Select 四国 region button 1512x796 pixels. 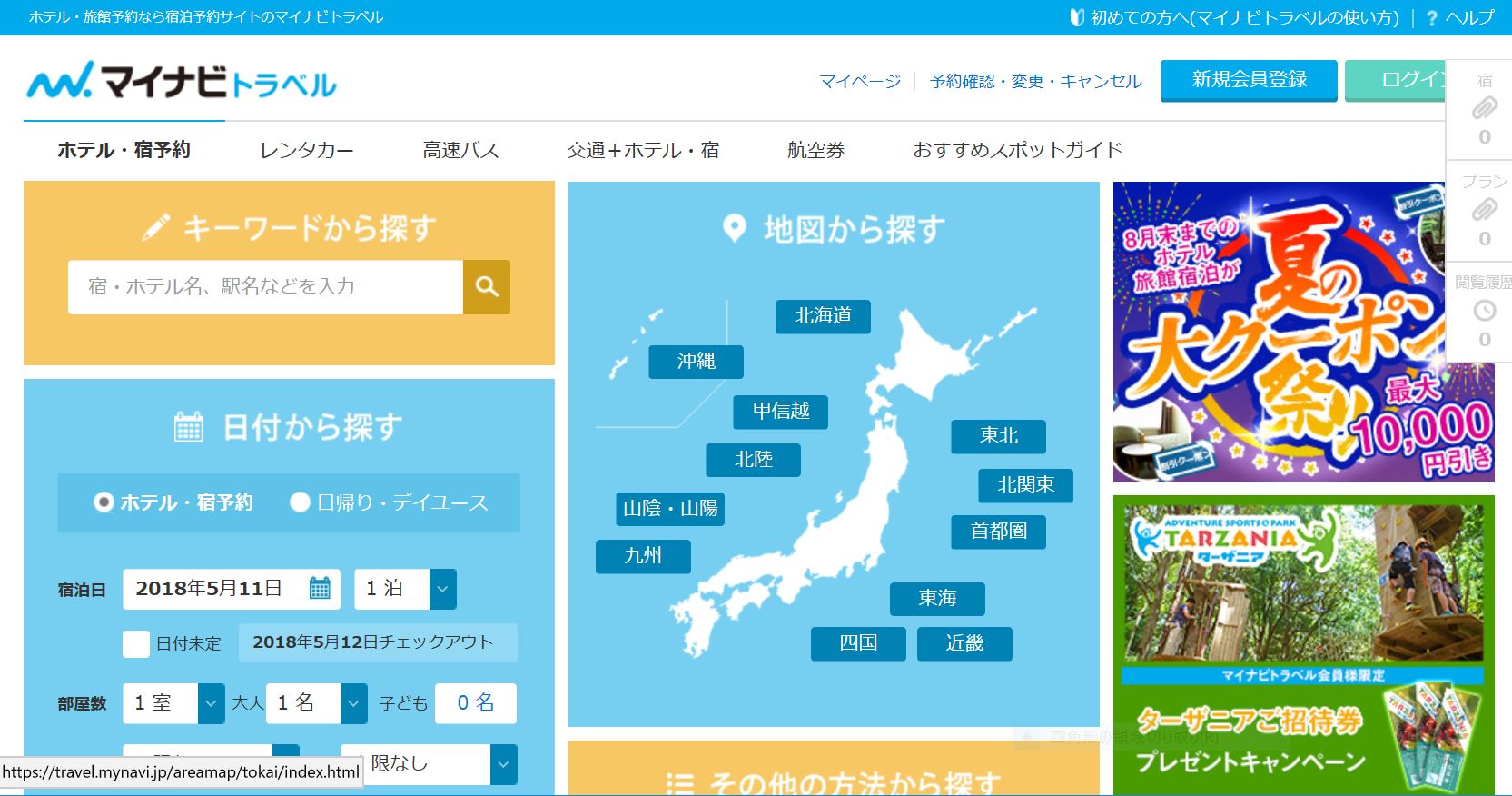[858, 643]
